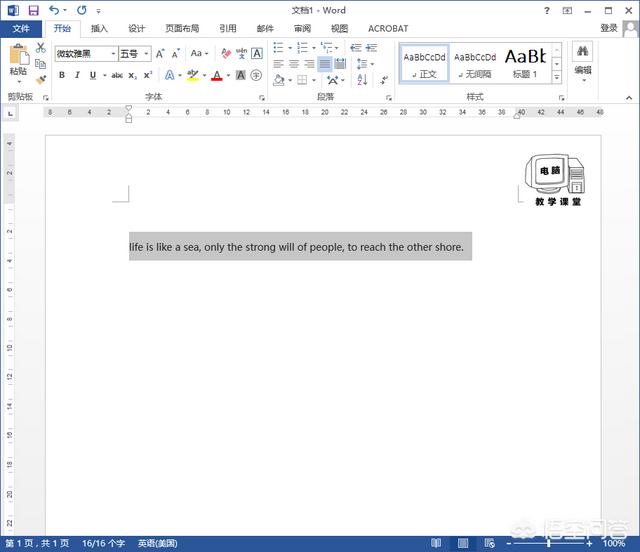The image size is (640, 552).
Task: Click the 登录 sign-in link
Action: (x=609, y=29)
